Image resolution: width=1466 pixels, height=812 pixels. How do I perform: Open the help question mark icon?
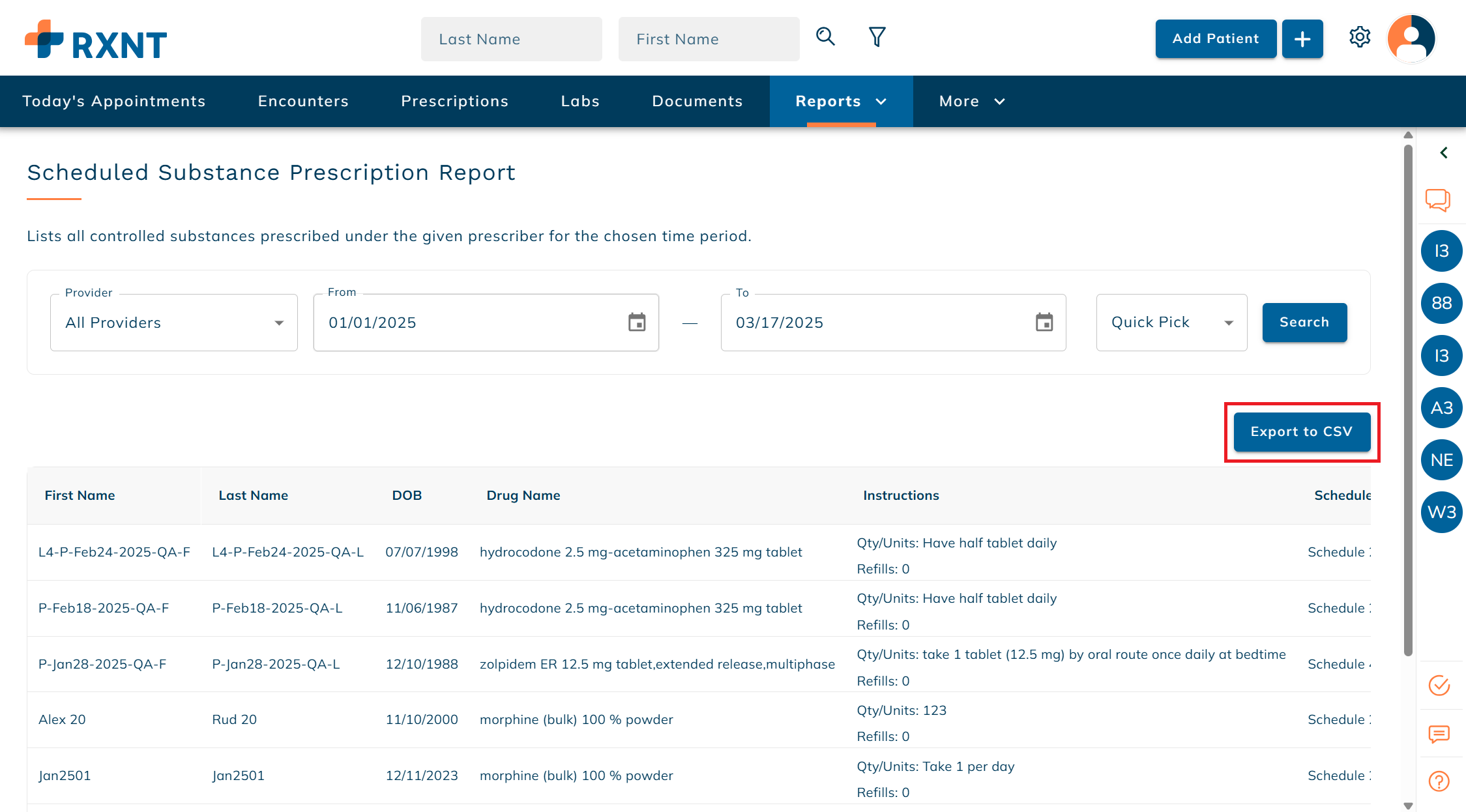[1439, 781]
